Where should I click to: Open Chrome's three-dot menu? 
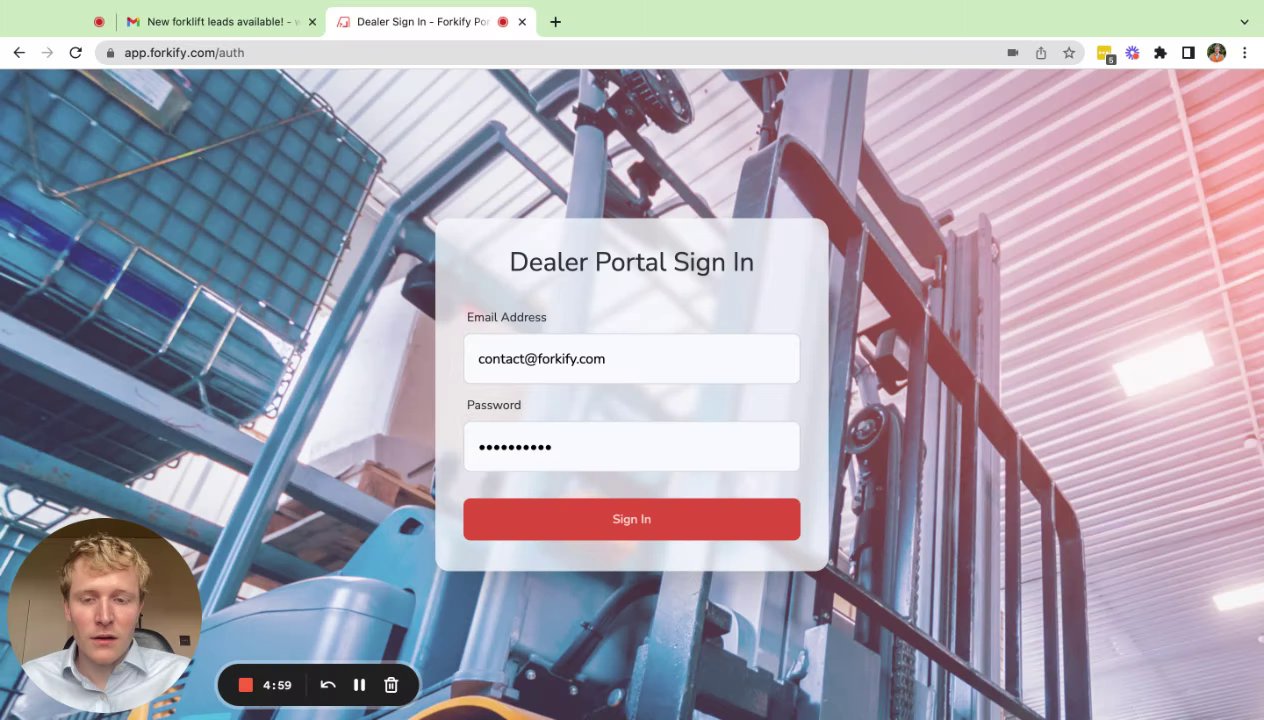[1244, 53]
